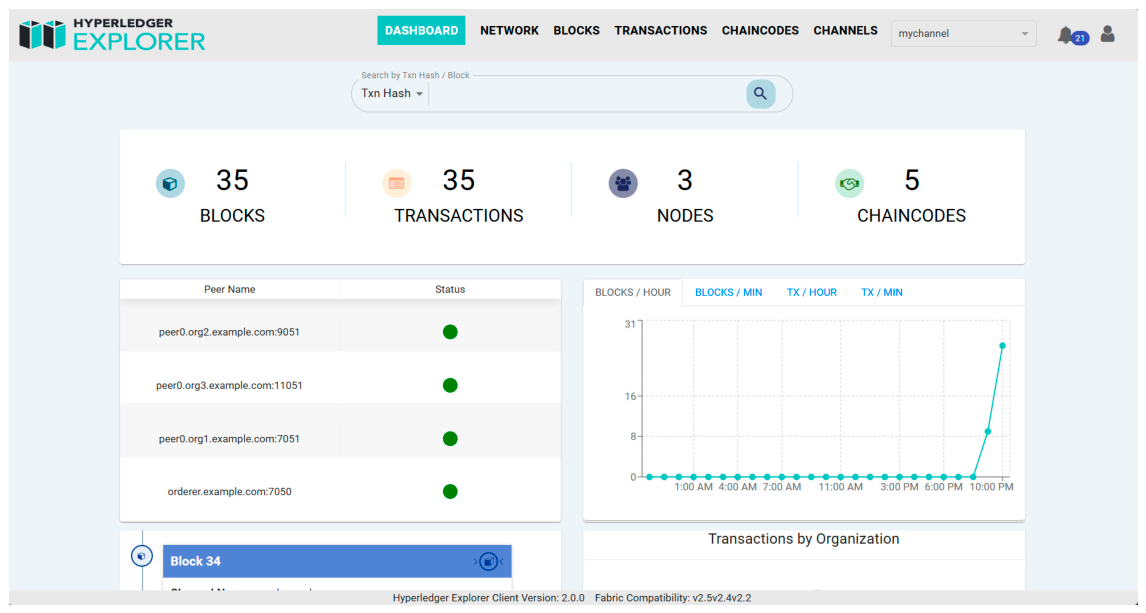Image resolution: width=1146 pixels, height=613 pixels.
Task: Click the Transactions card icon
Action: coord(396,183)
